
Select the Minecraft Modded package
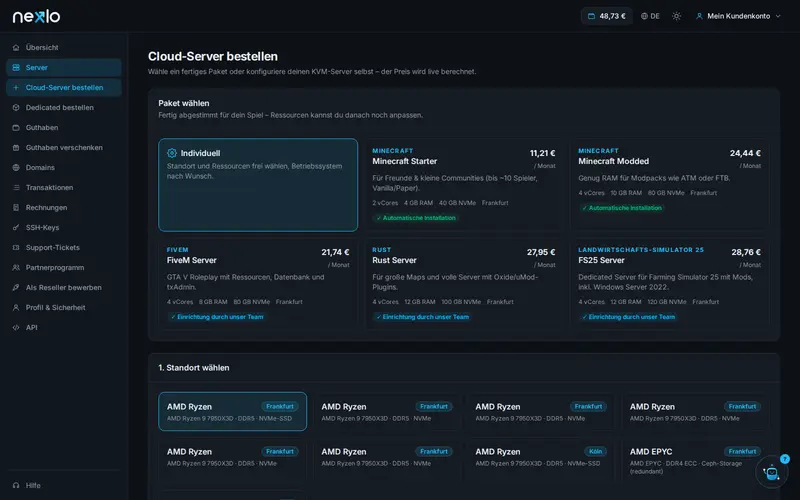pos(669,185)
